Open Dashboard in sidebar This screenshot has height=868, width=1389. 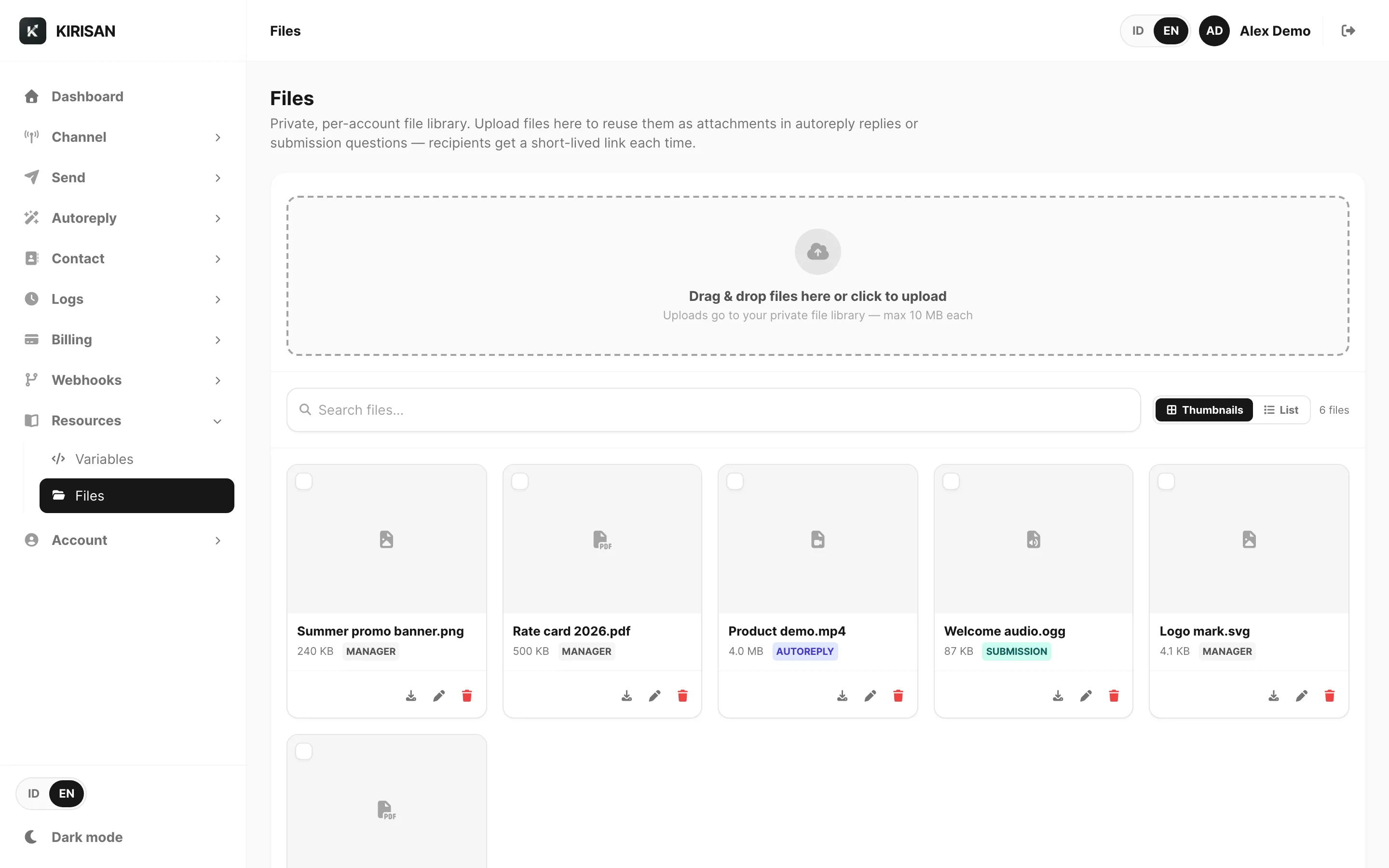[x=123, y=96]
